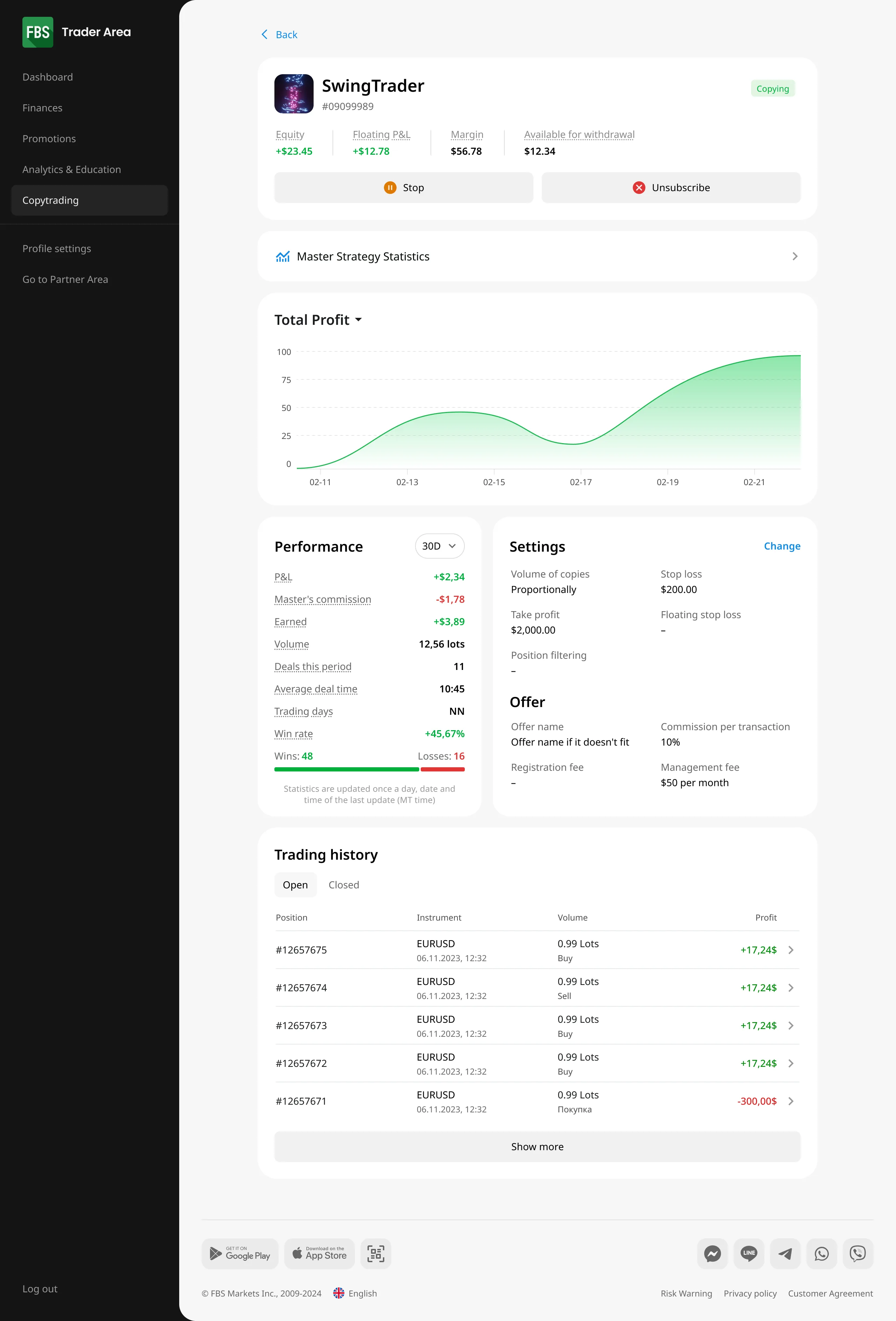
Task: Open the App Store download badge
Action: pyautogui.click(x=320, y=1253)
